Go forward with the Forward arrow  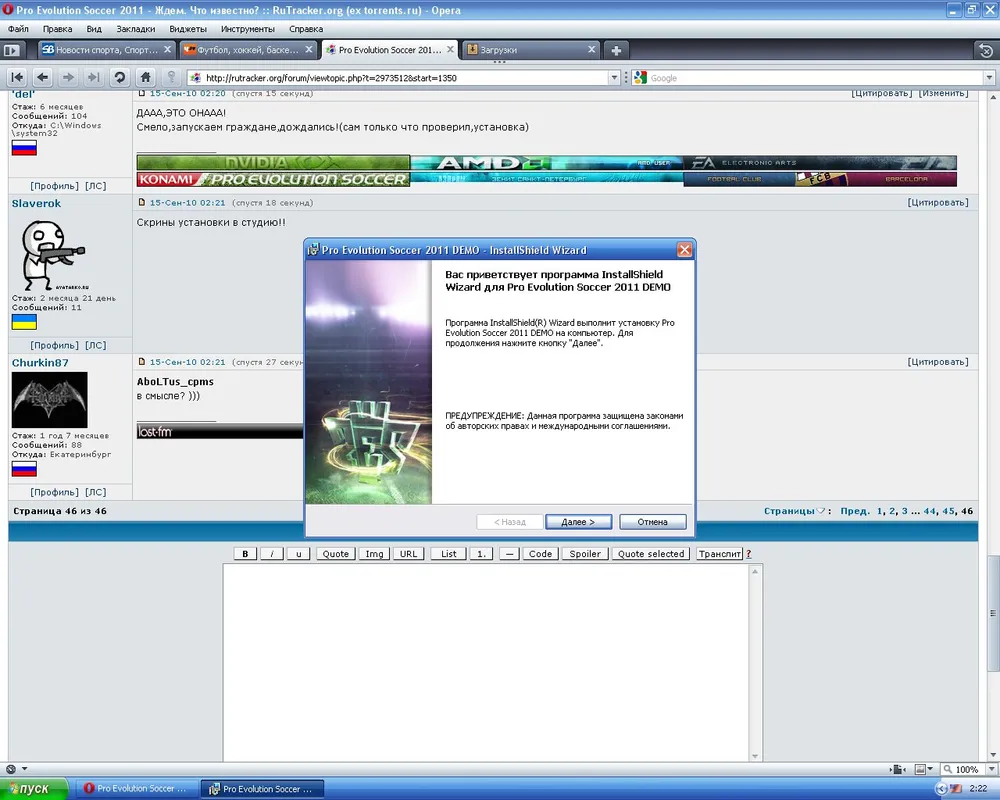[68, 78]
